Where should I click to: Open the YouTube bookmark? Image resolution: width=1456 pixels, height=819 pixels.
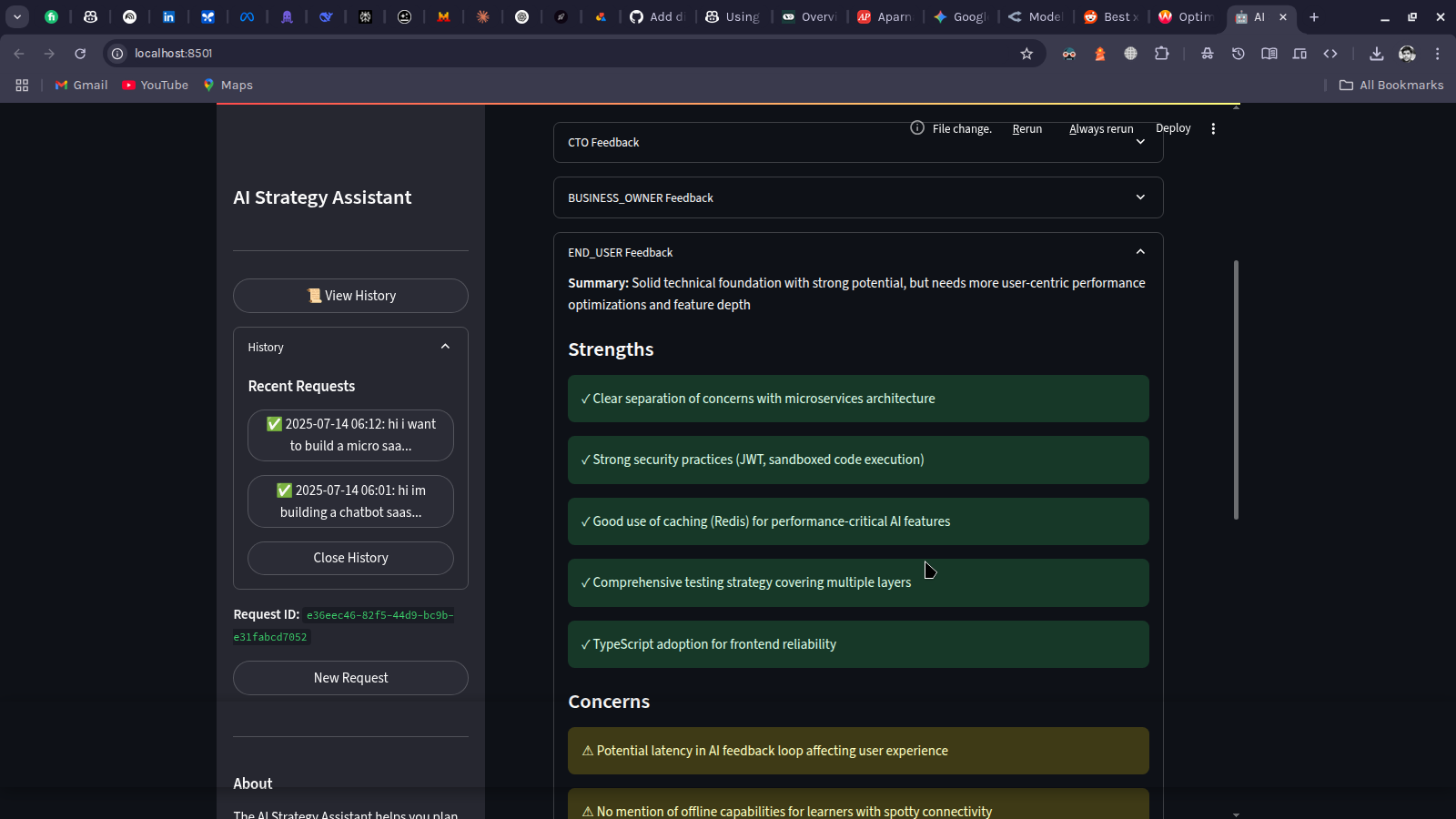tap(156, 85)
